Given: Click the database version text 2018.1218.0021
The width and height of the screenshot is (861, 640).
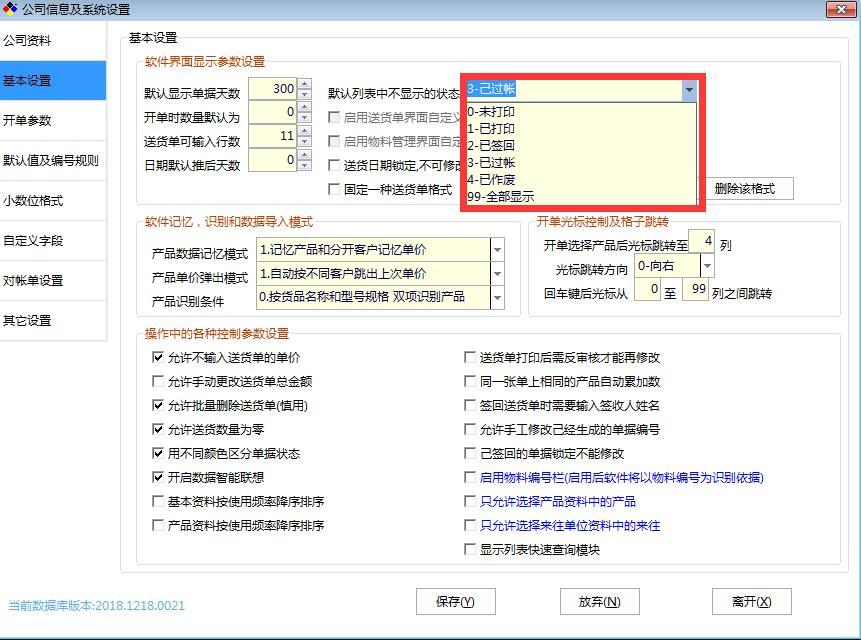Looking at the screenshot, I should point(139,605).
